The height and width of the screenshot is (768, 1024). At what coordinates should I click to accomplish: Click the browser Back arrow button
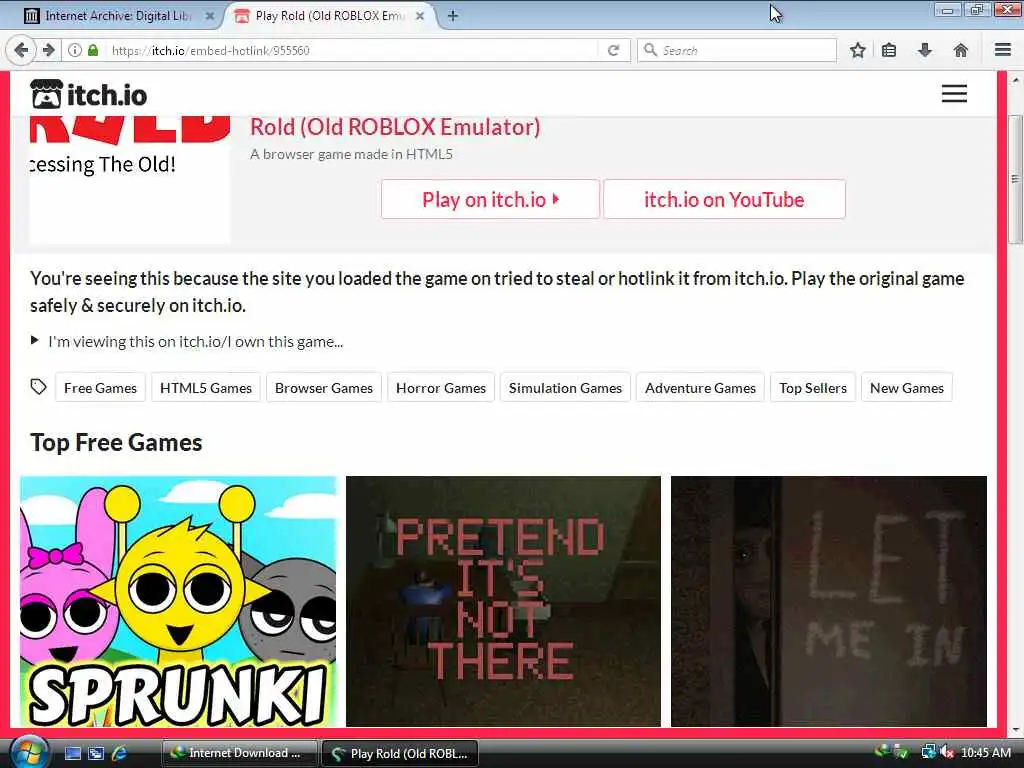pyautogui.click(x=21, y=50)
